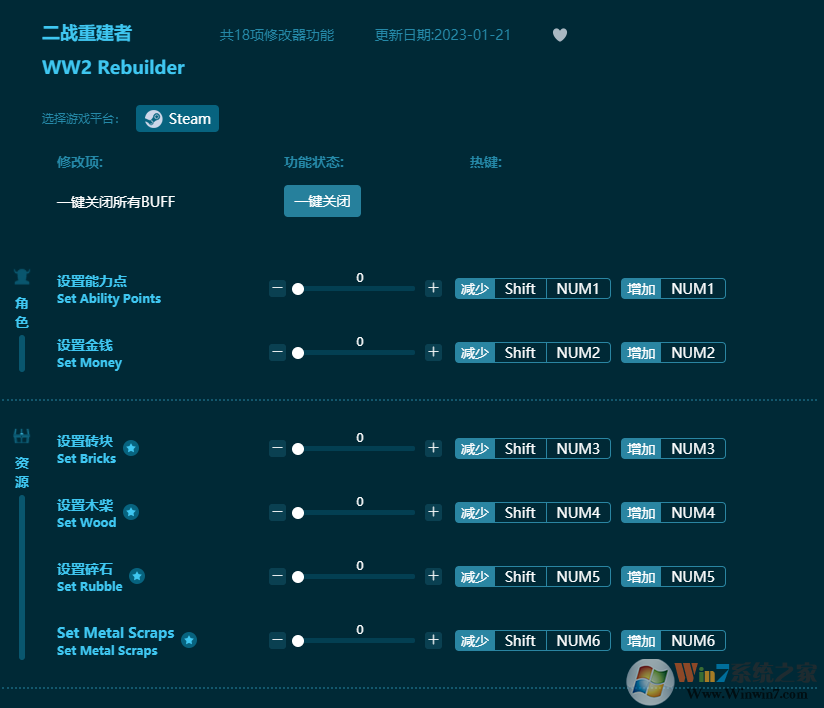Viewport: 824px width, 708px height.
Task: Click 增加 hotkey label in the NUM1 row
Action: click(x=641, y=289)
